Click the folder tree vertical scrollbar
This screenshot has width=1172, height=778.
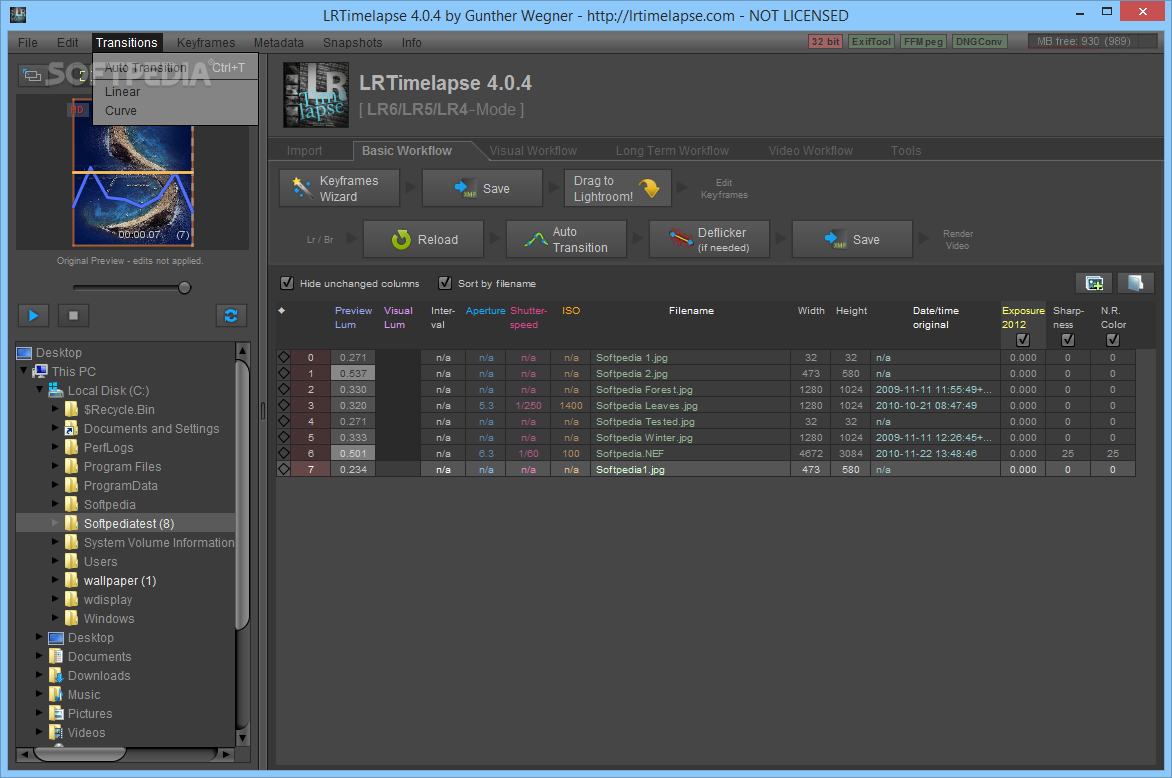(242, 493)
